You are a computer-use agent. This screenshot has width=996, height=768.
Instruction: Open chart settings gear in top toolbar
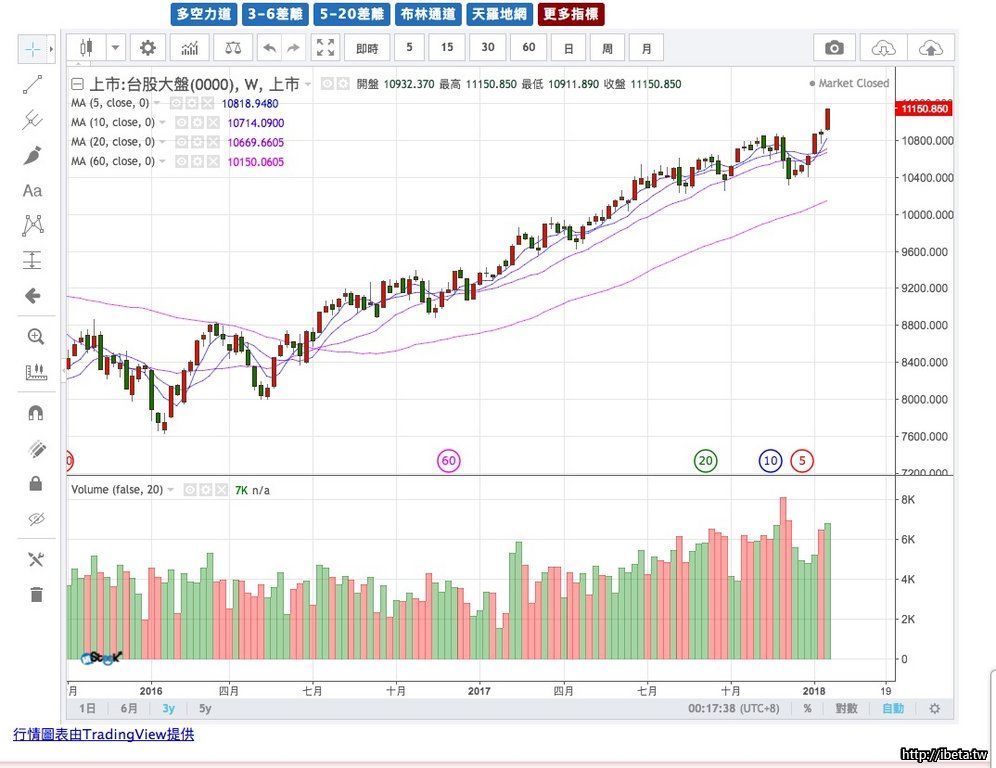click(x=148, y=48)
